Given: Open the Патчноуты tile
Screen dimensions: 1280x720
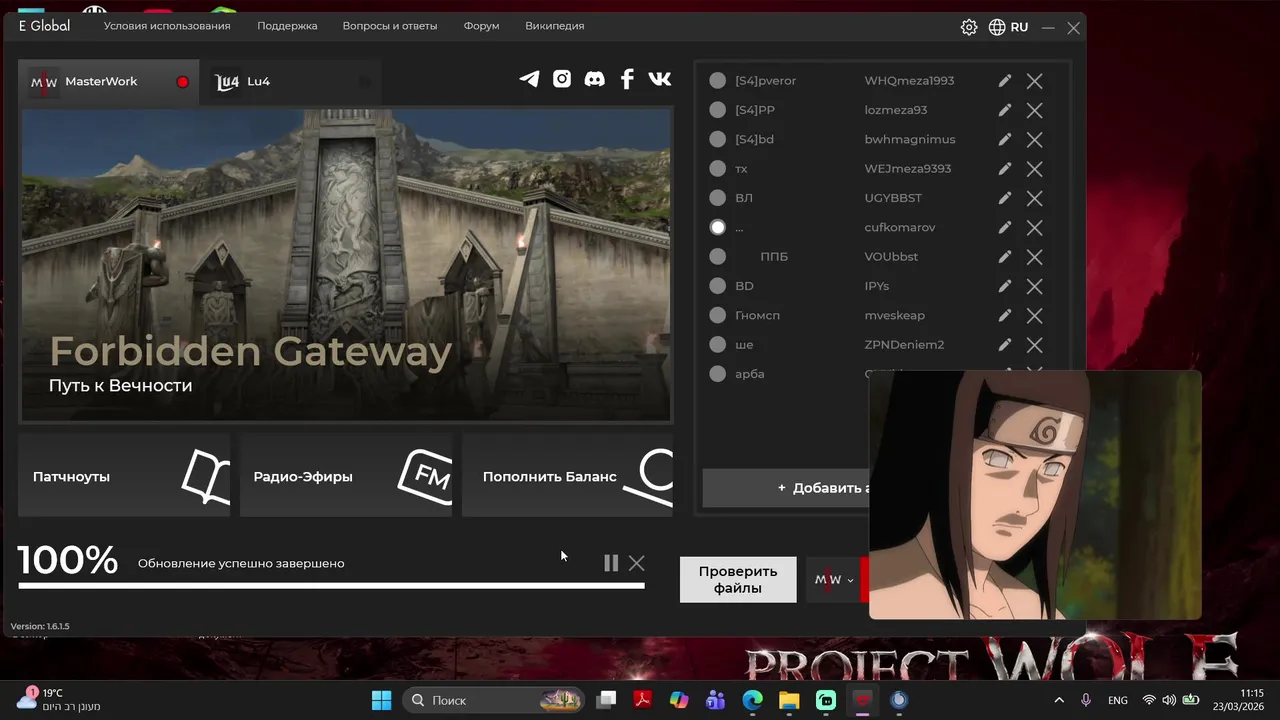Looking at the screenshot, I should coord(124,476).
